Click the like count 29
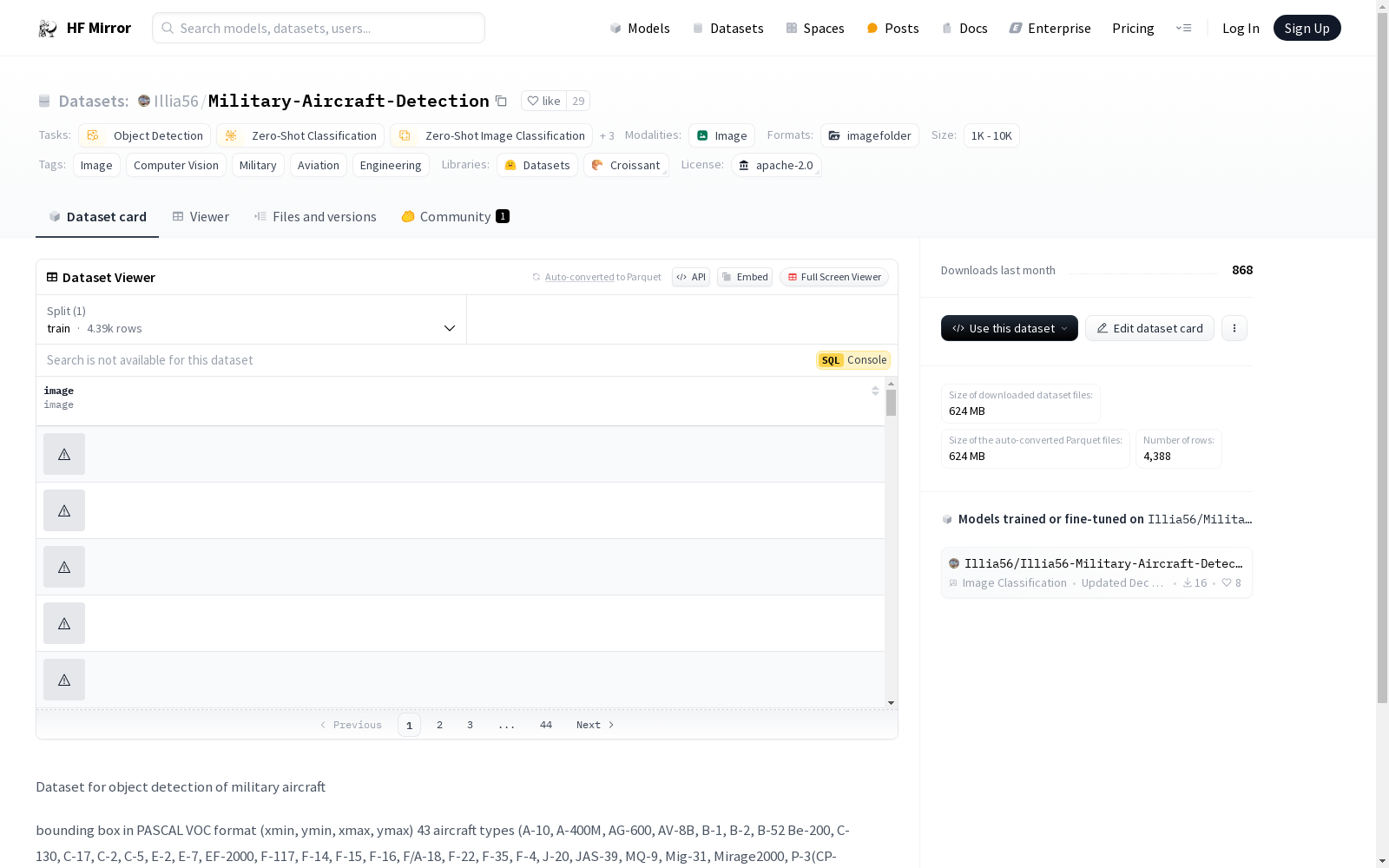1389x868 pixels. [578, 101]
